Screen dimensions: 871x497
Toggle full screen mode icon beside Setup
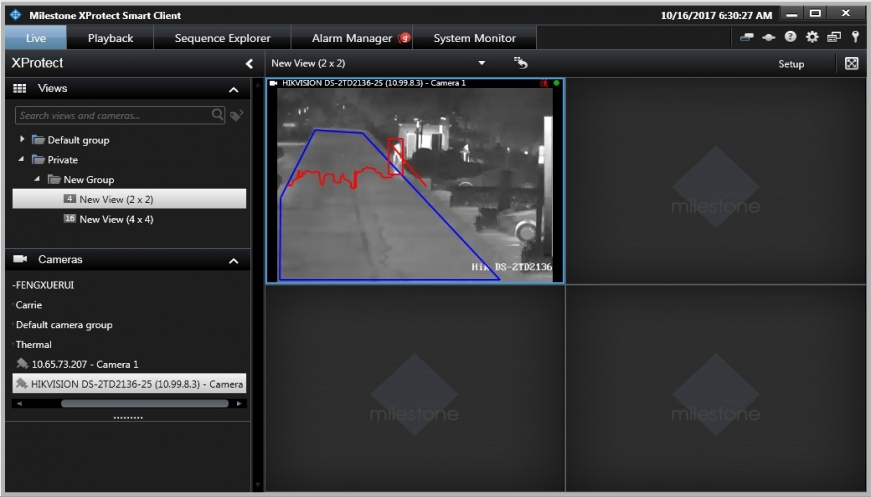tap(852, 64)
